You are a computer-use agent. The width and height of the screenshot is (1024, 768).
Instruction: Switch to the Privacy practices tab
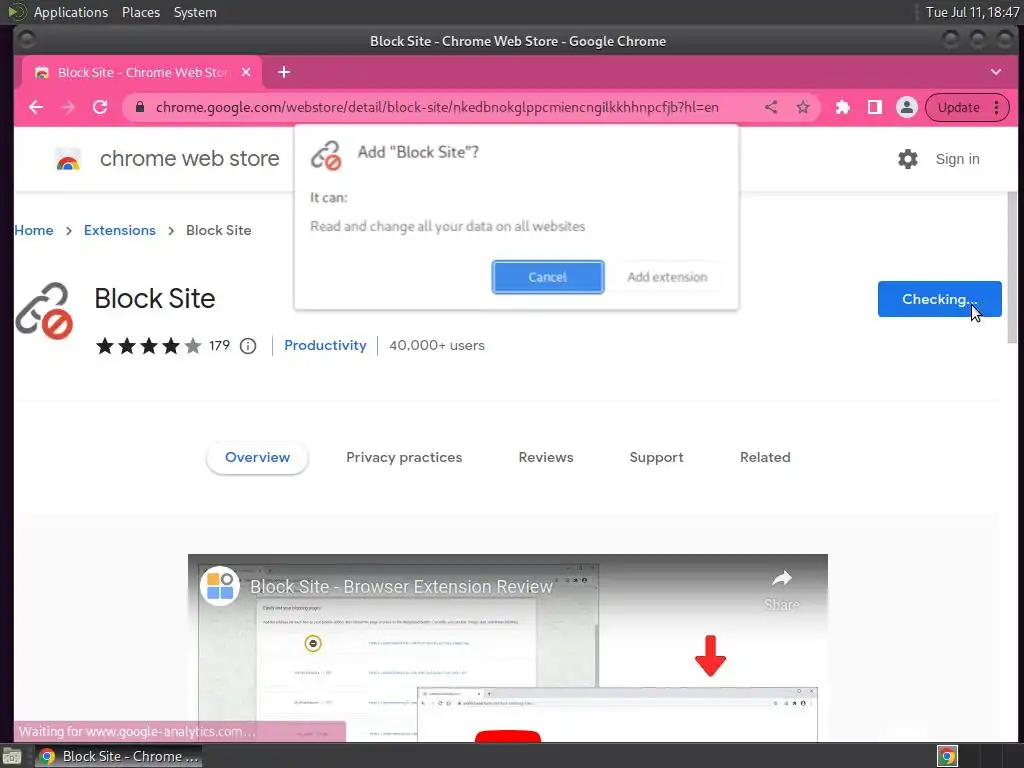click(x=404, y=457)
